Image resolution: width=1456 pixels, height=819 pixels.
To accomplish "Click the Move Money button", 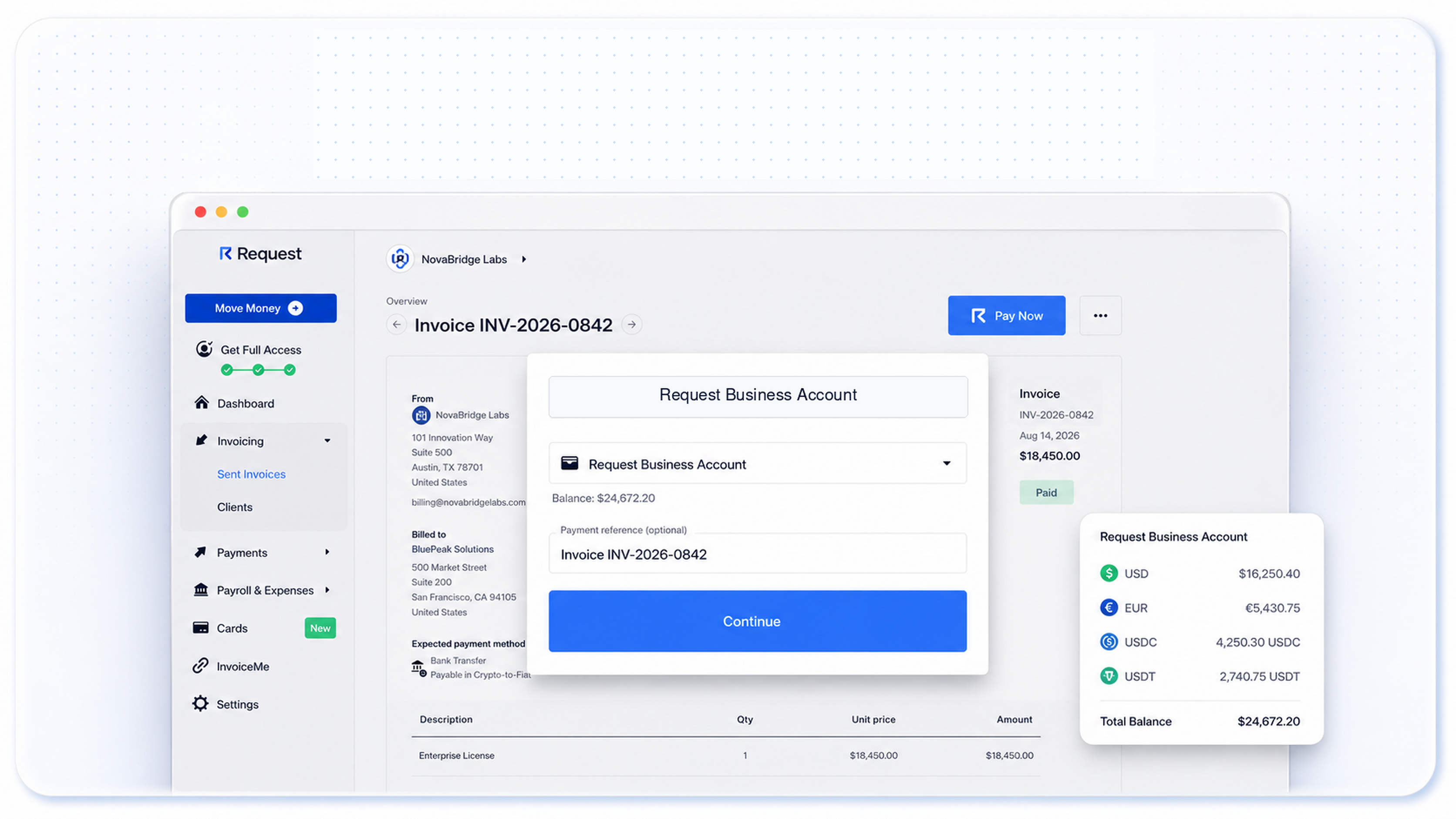I will pyautogui.click(x=261, y=309).
